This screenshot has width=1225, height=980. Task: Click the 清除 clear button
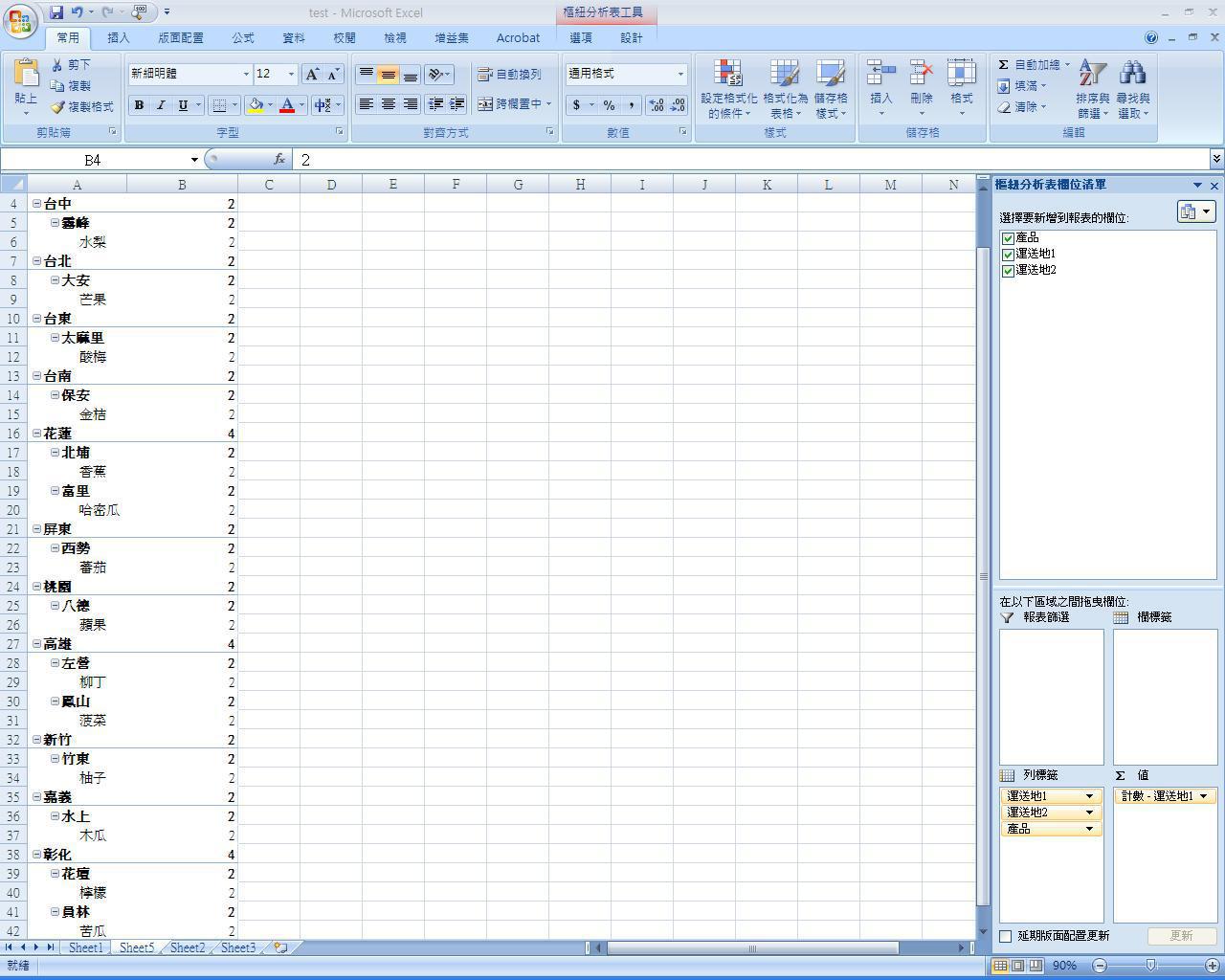tap(1022, 106)
